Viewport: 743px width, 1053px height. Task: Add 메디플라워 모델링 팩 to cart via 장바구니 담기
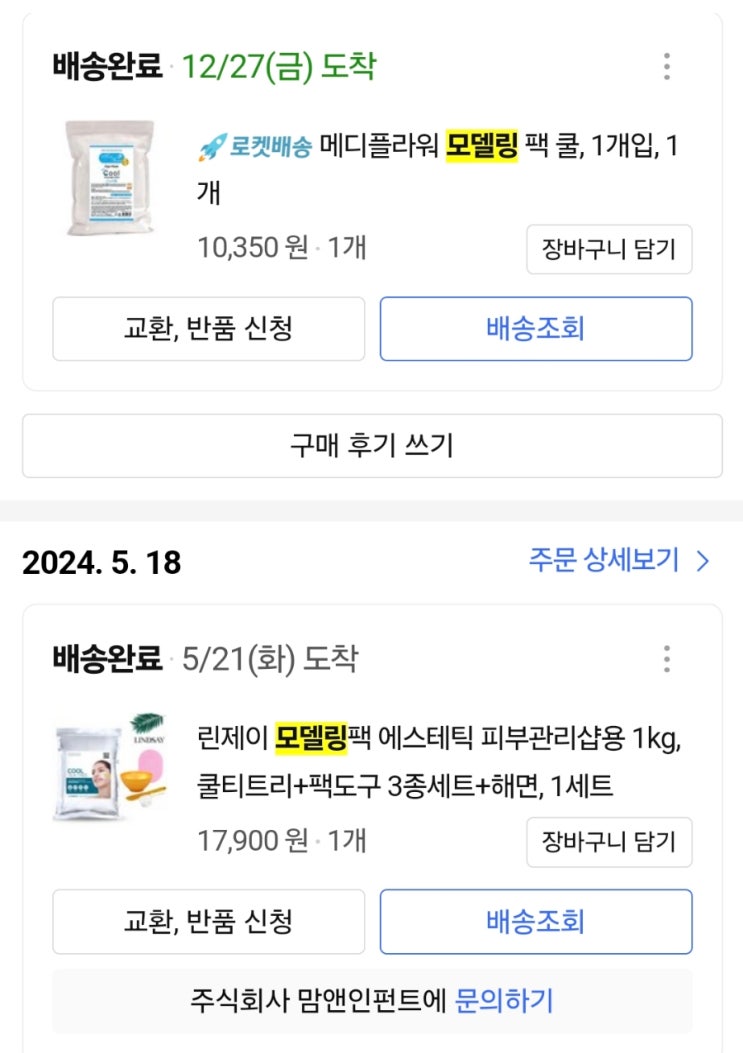[609, 249]
